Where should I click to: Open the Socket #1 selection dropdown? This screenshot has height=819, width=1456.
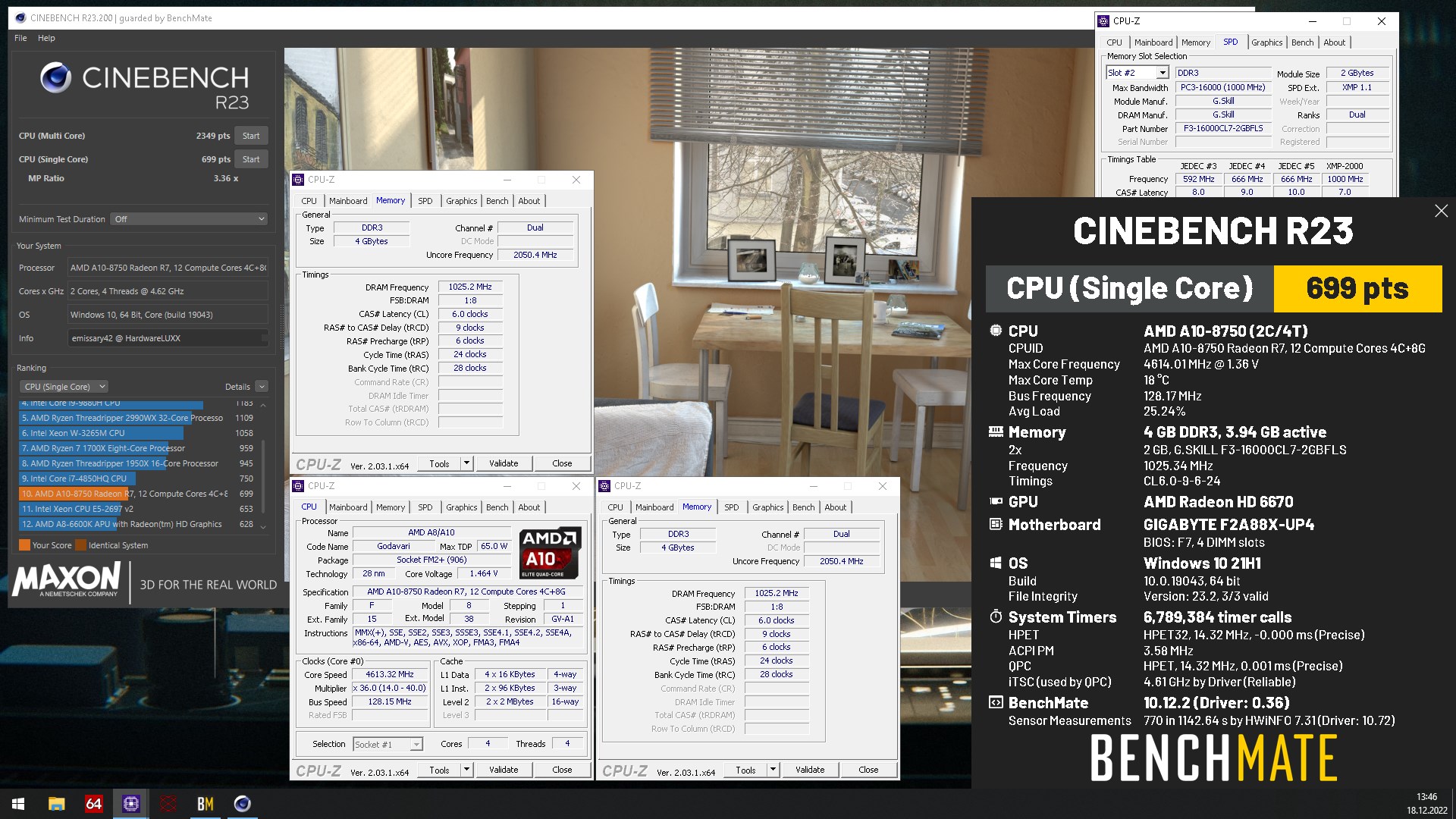(388, 745)
